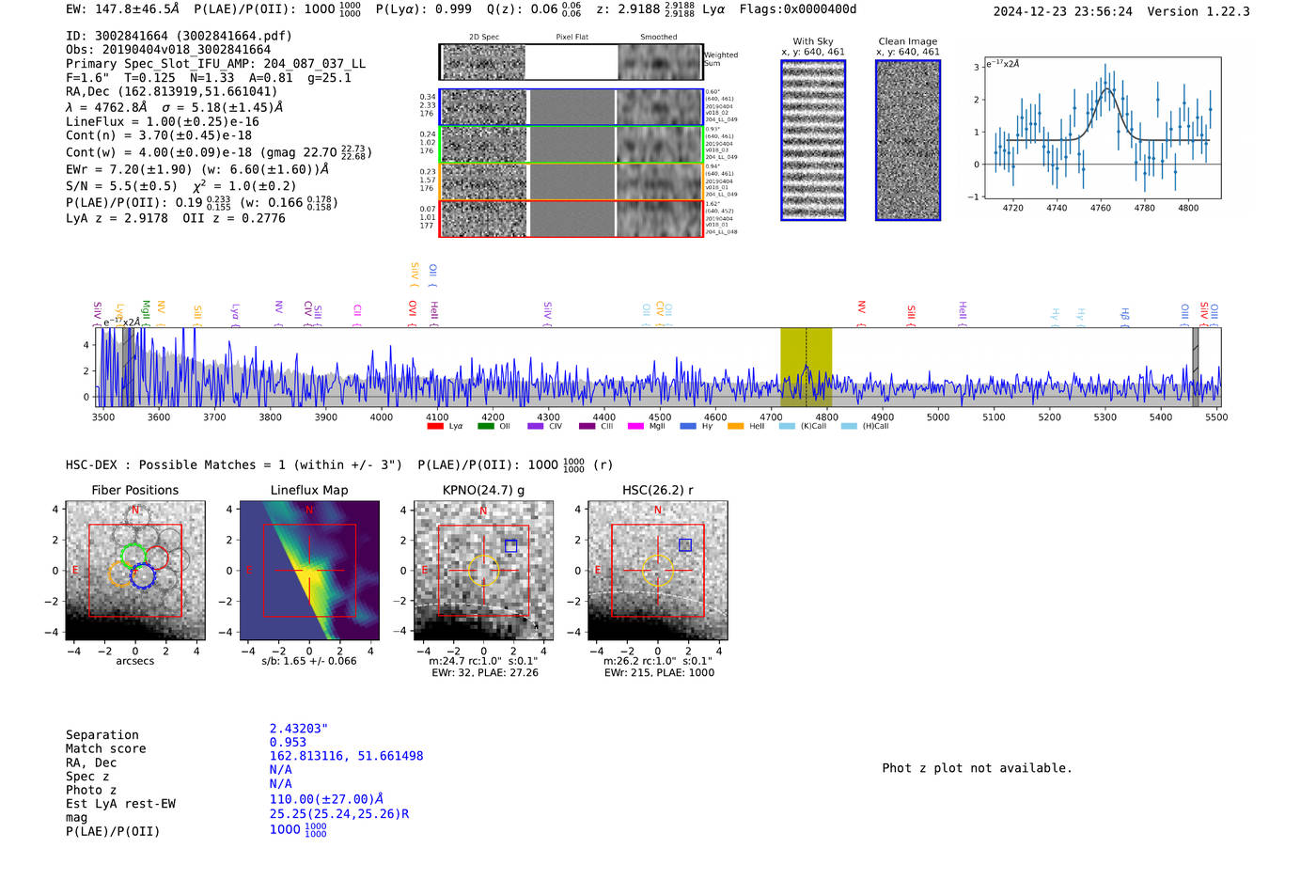Select the red-outlined fiber spectrum row
Viewport: 1316px width, 896px height.
point(572,218)
